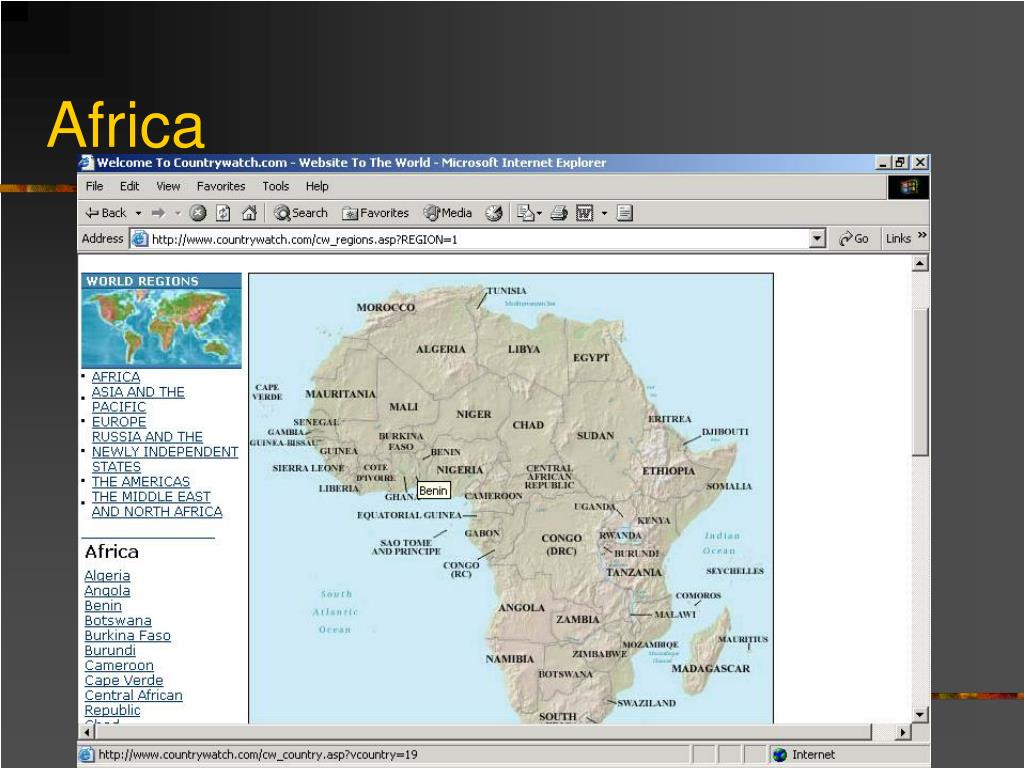
Task: Click SUDAN on the Africa map
Action: (x=595, y=435)
